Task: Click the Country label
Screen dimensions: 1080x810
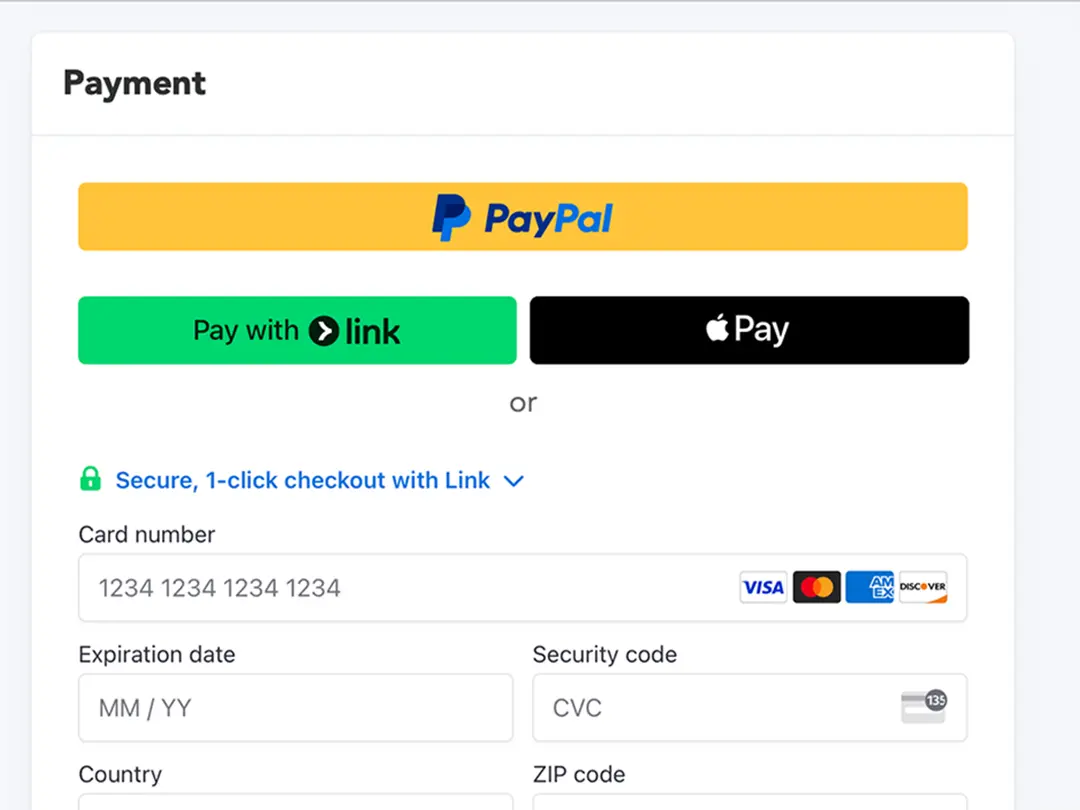Action: 120,775
